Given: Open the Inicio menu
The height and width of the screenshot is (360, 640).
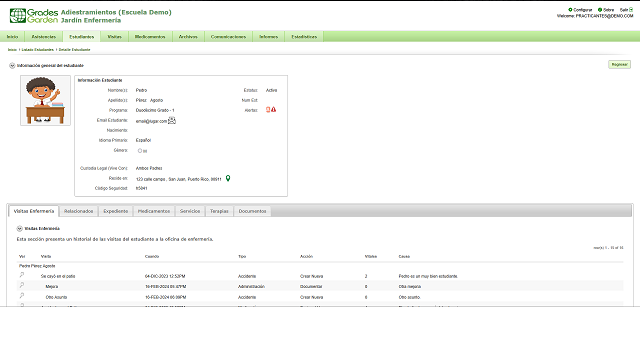Looking at the screenshot, I should tap(12, 37).
